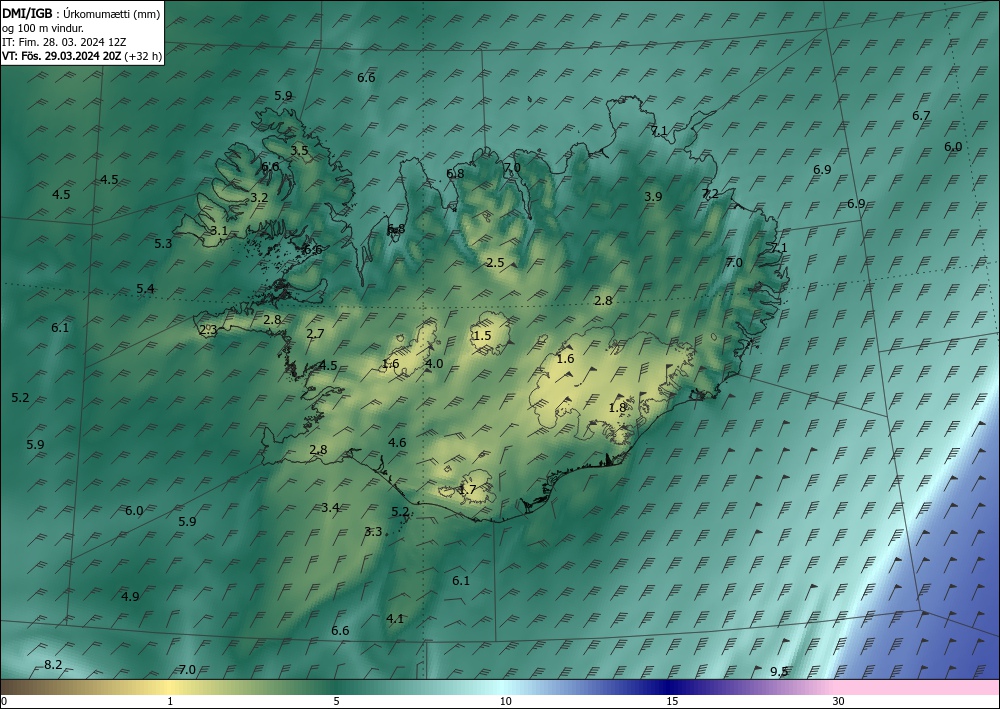Click the 4.0 value near Langjökull
Image resolution: width=1000 pixels, height=709 pixels.
[x=434, y=364]
